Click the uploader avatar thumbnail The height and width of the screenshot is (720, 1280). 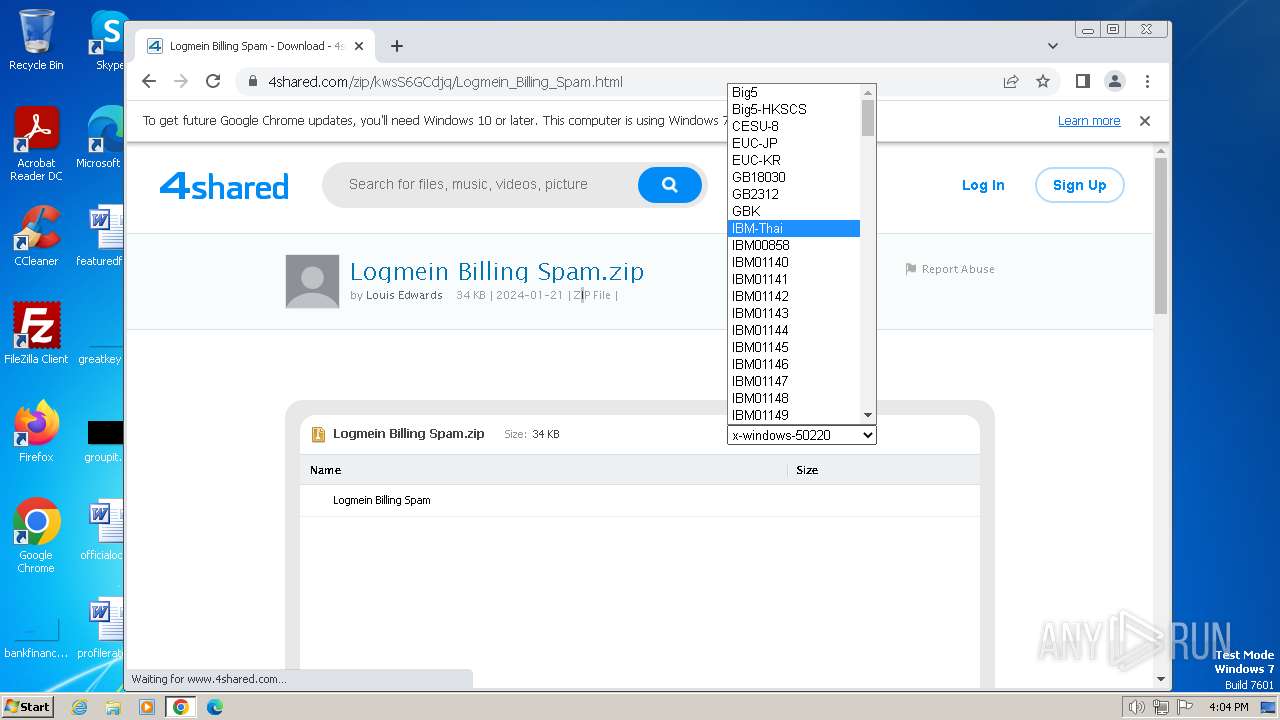pyautogui.click(x=312, y=281)
